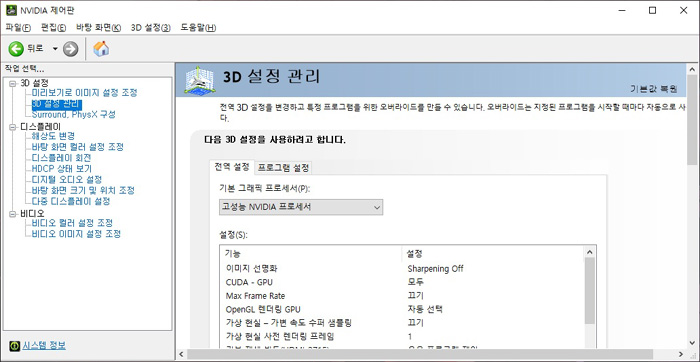Screen dimensions: 700x362
Task: Open the 바탕 화면(K) menu
Action: [99, 27]
